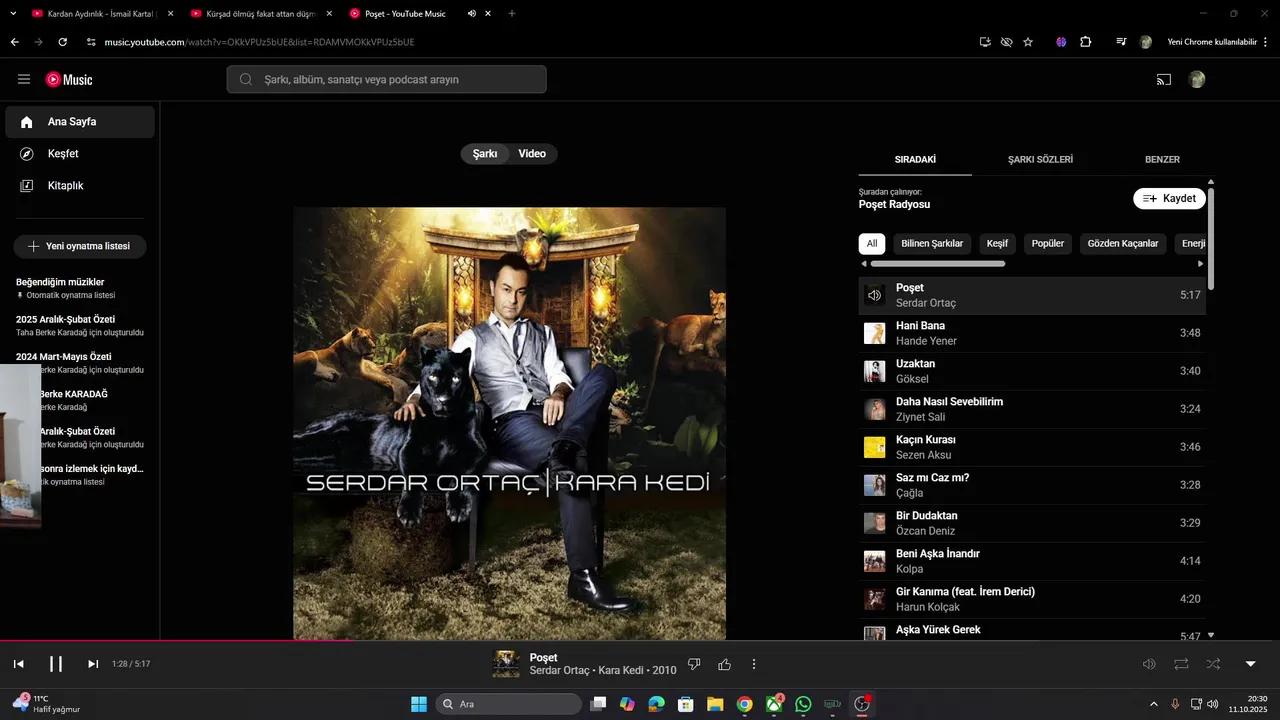Click Kaydet button to save queue
Image resolution: width=1280 pixels, height=720 pixels.
[1169, 198]
